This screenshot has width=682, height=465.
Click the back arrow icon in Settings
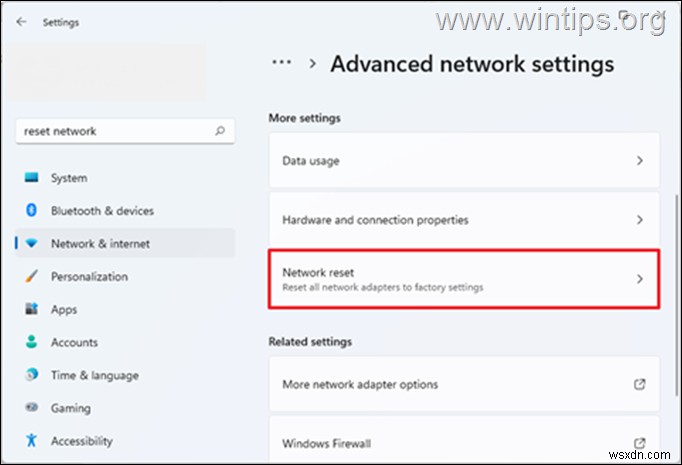click(x=22, y=22)
